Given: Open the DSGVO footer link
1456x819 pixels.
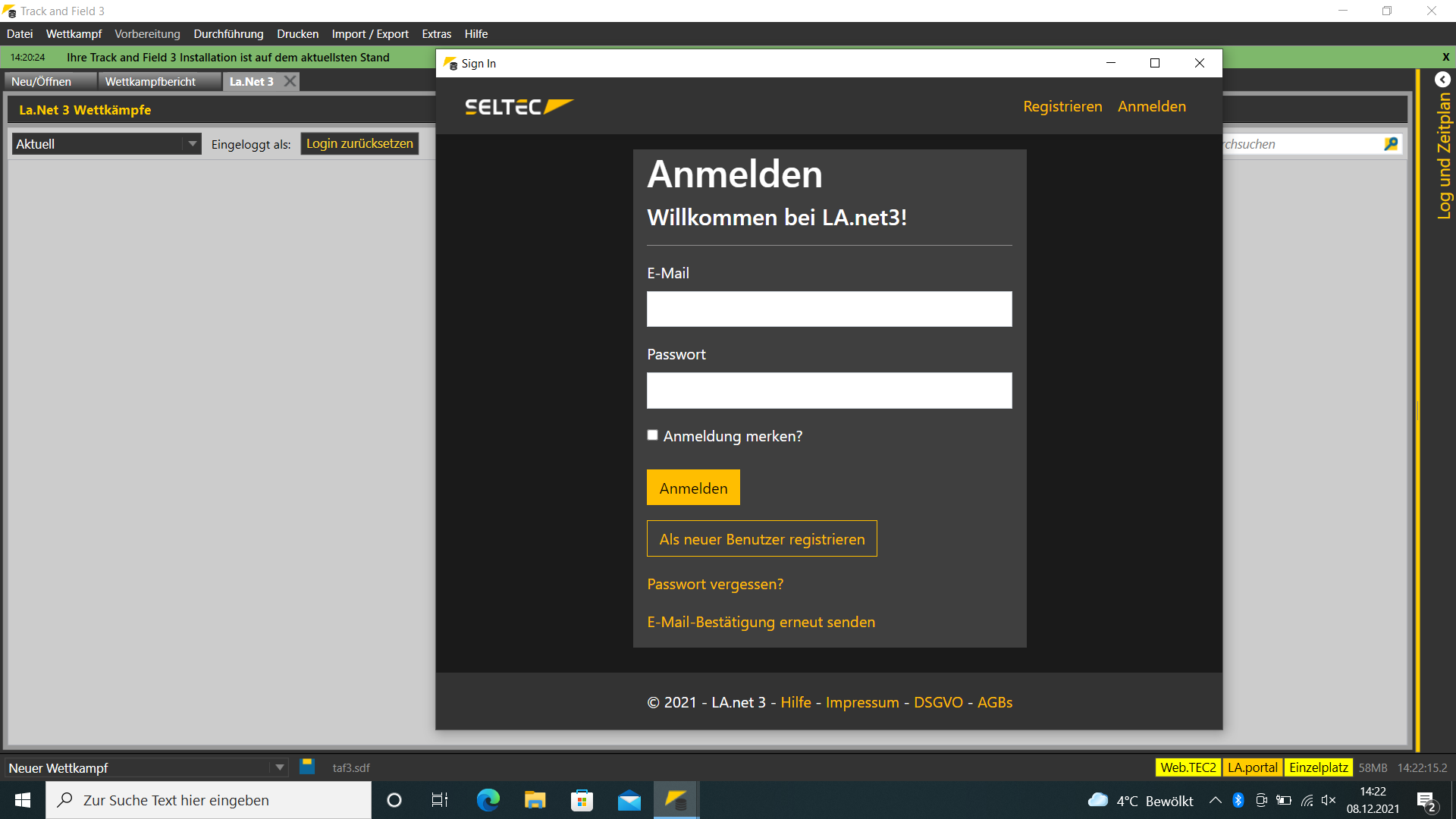Looking at the screenshot, I should pos(938,702).
